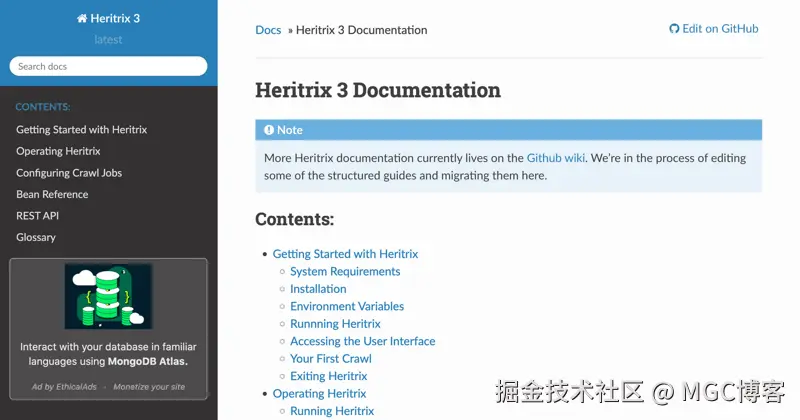This screenshot has height=420, width=800.
Task: Open Glossary in sidebar
Action: point(36,237)
